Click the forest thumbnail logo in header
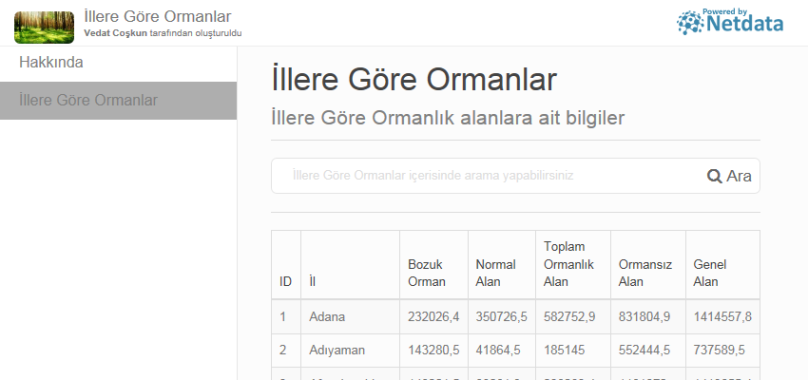Screen dimensions: 808x380 pos(44,27)
